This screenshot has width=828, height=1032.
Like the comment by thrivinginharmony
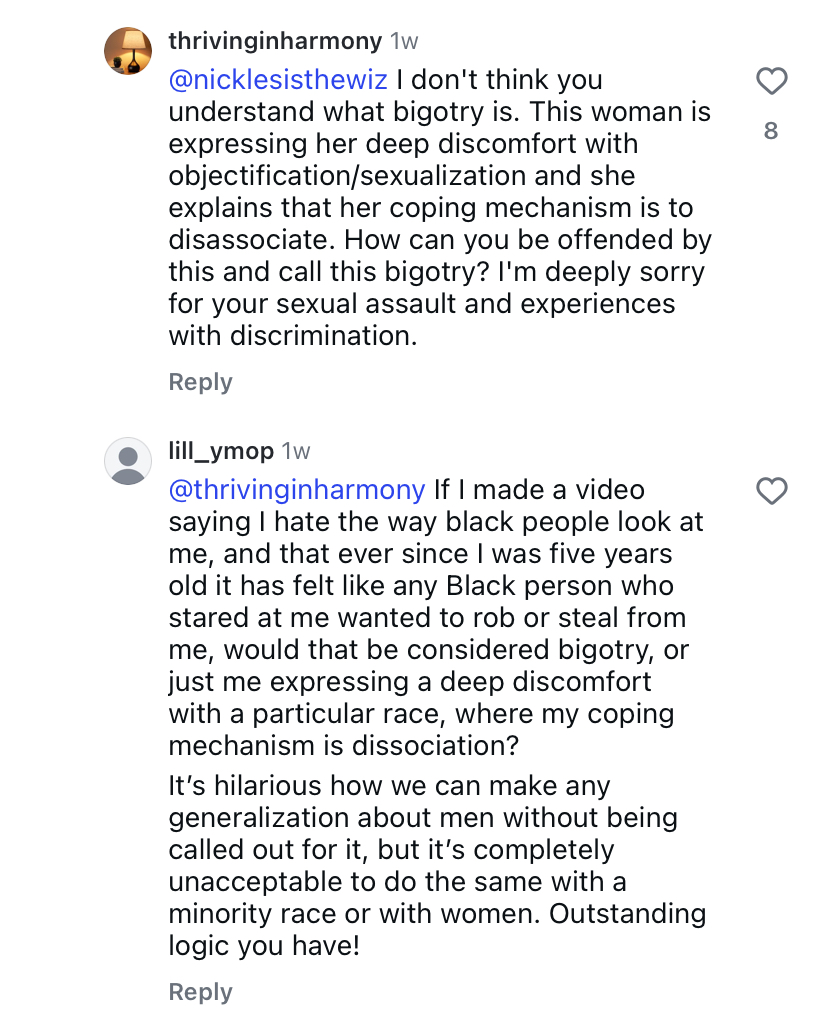point(771,81)
